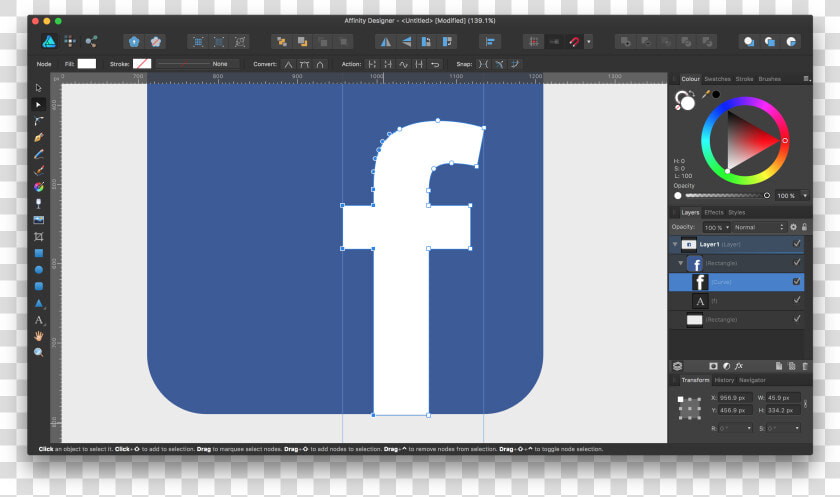
Task: Switch to the Pixel Persona
Action: 70,42
